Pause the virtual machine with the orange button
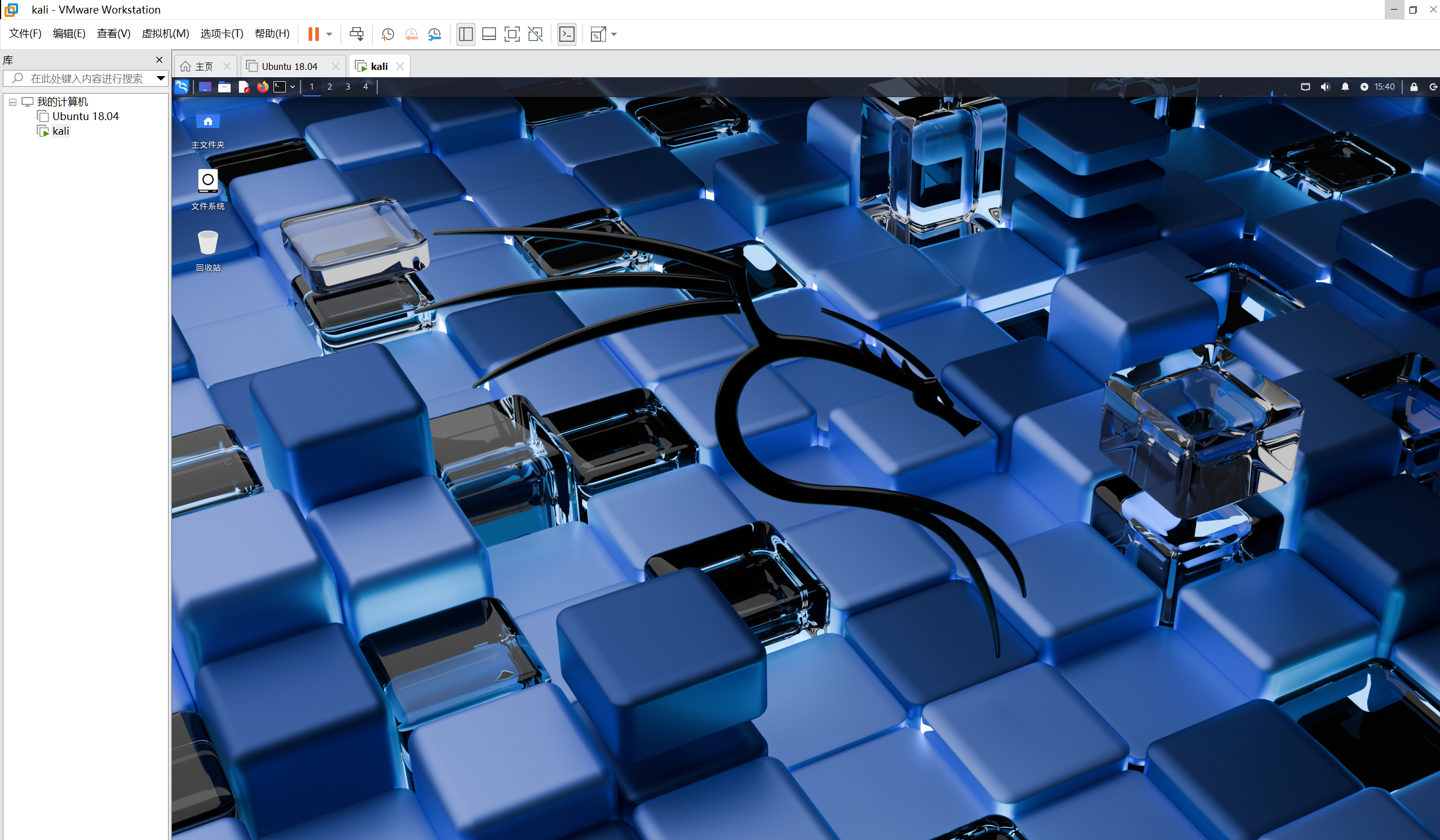The width and height of the screenshot is (1440, 840). tap(313, 34)
